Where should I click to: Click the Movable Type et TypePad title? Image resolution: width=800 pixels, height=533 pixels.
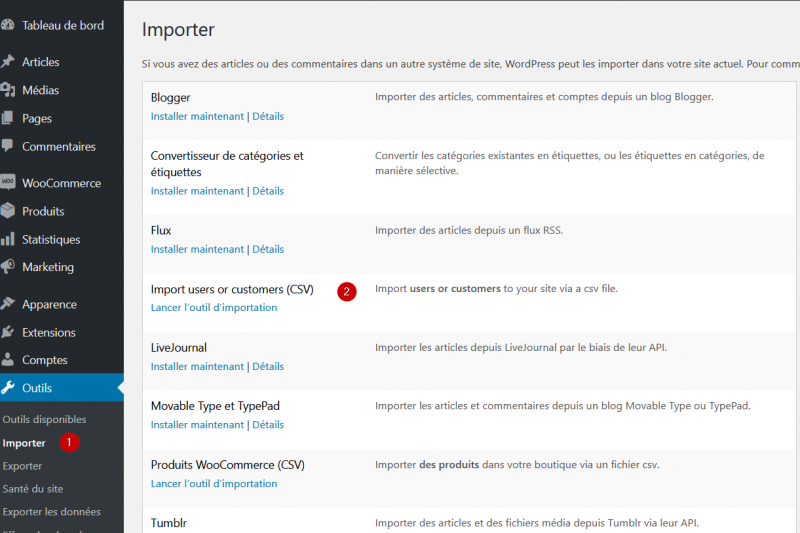tap(215, 406)
